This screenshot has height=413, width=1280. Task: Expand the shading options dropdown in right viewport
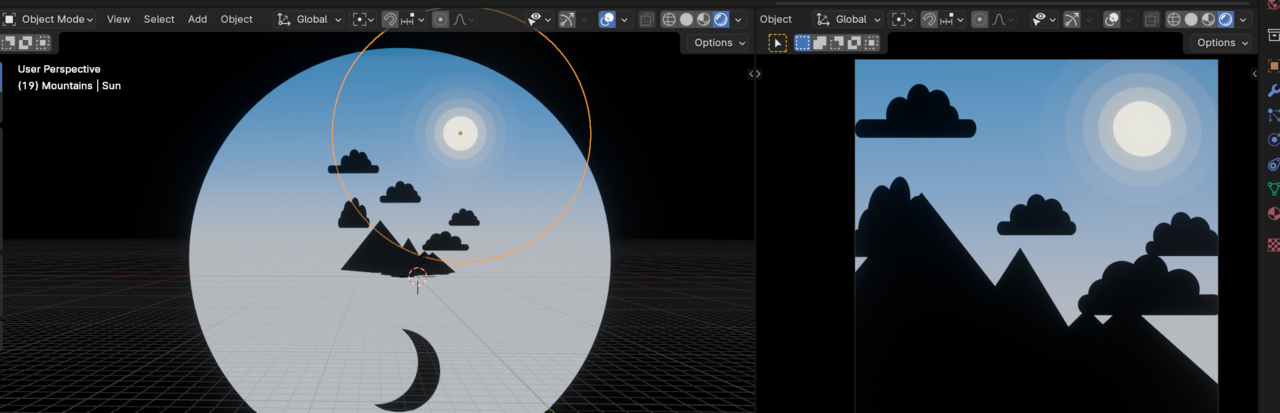1242,19
